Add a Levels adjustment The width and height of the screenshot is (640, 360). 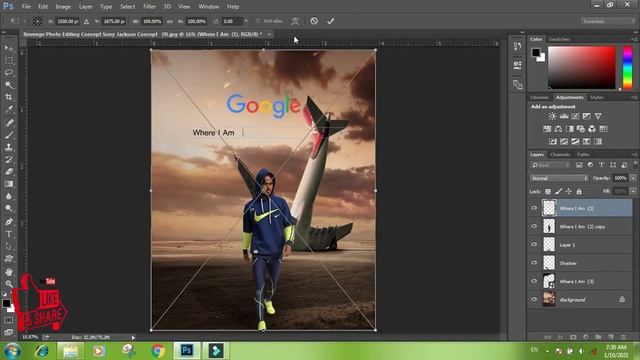pos(564,116)
